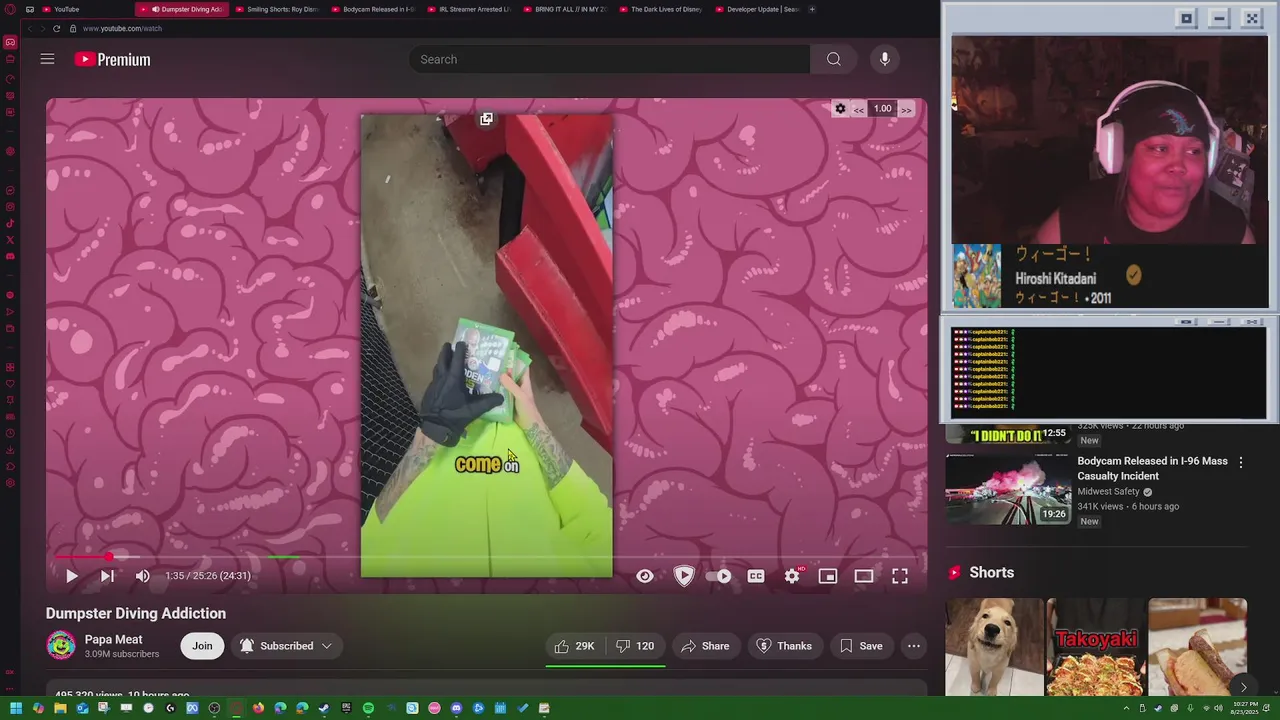Image resolution: width=1280 pixels, height=720 pixels.
Task: Open Opera GX sidebar top gaming icon
Action: click(x=10, y=42)
